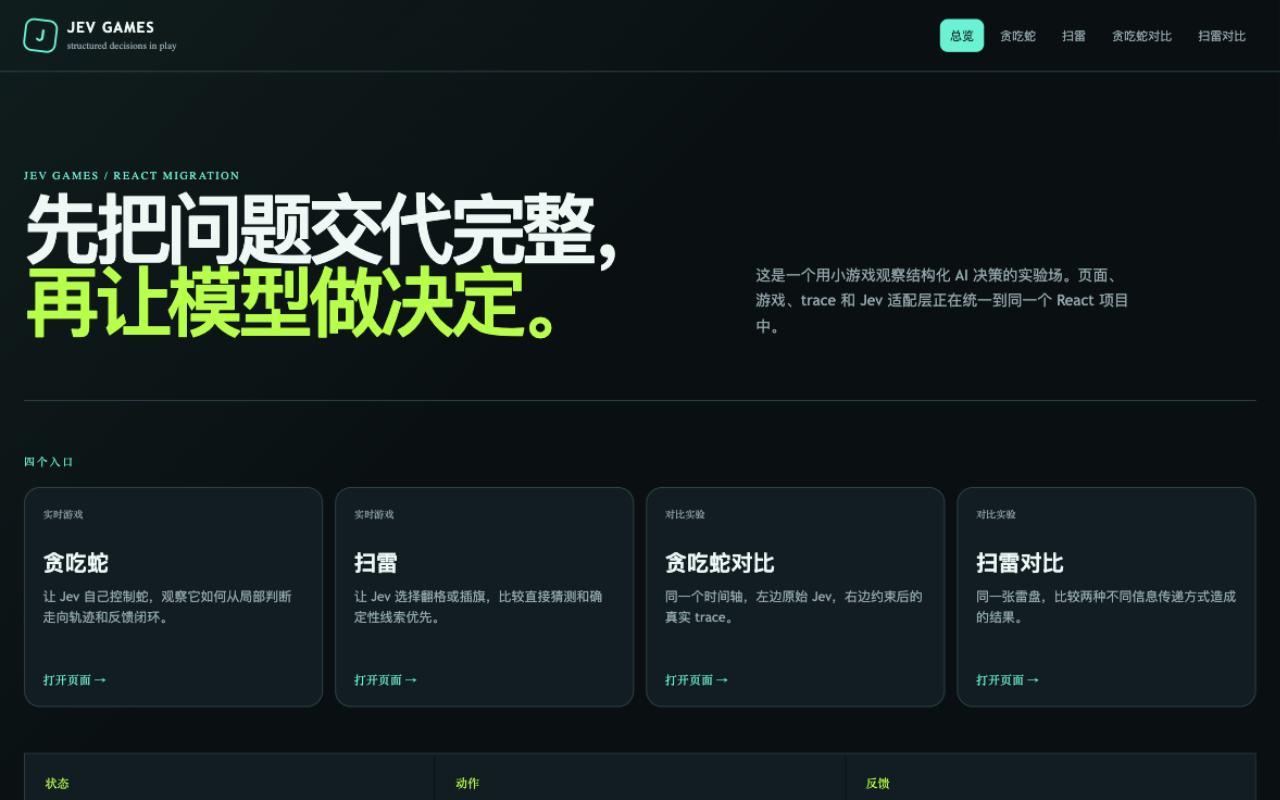Click the 贪吃蛇对比 description about 同一个时间轴
This screenshot has width=1280, height=800.
pyautogui.click(x=794, y=607)
